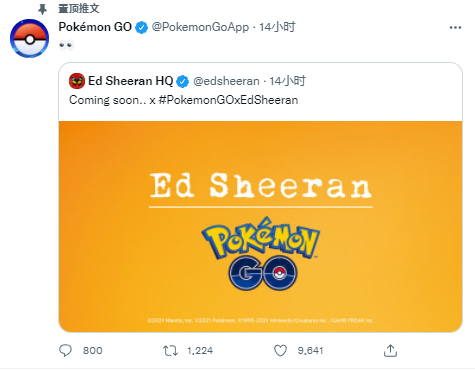Click the Ed Sheeran HQ profile avatar
This screenshot has width=475, height=371.
[x=77, y=81]
